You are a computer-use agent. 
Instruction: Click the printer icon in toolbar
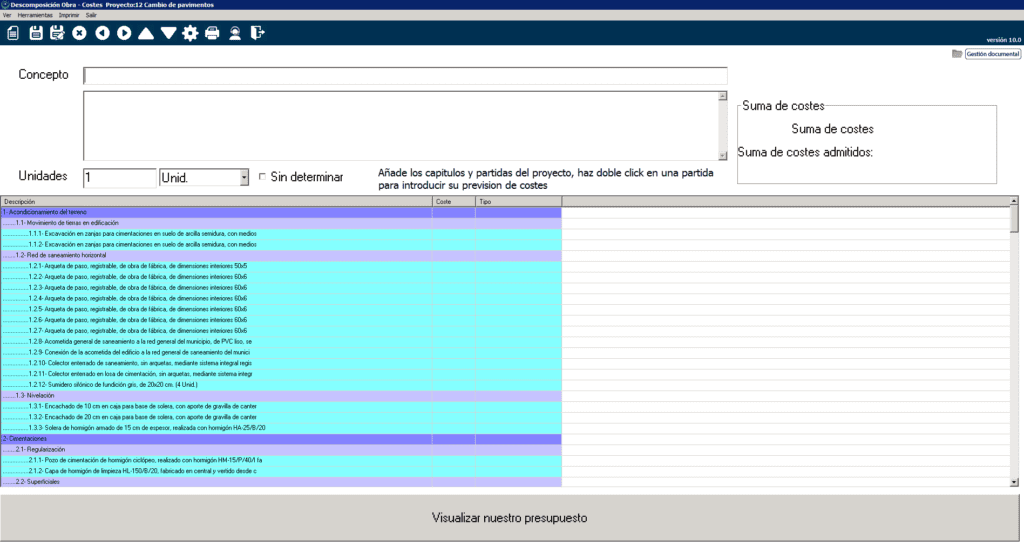(212, 33)
